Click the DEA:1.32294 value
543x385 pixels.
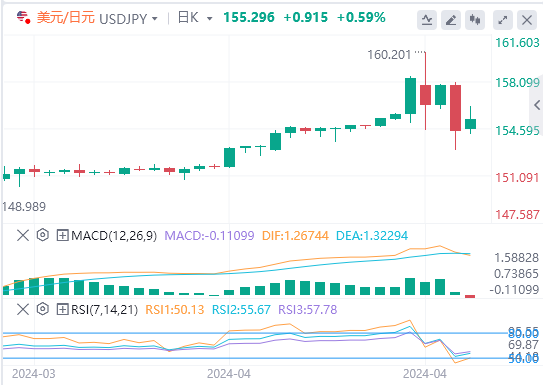[372, 236]
